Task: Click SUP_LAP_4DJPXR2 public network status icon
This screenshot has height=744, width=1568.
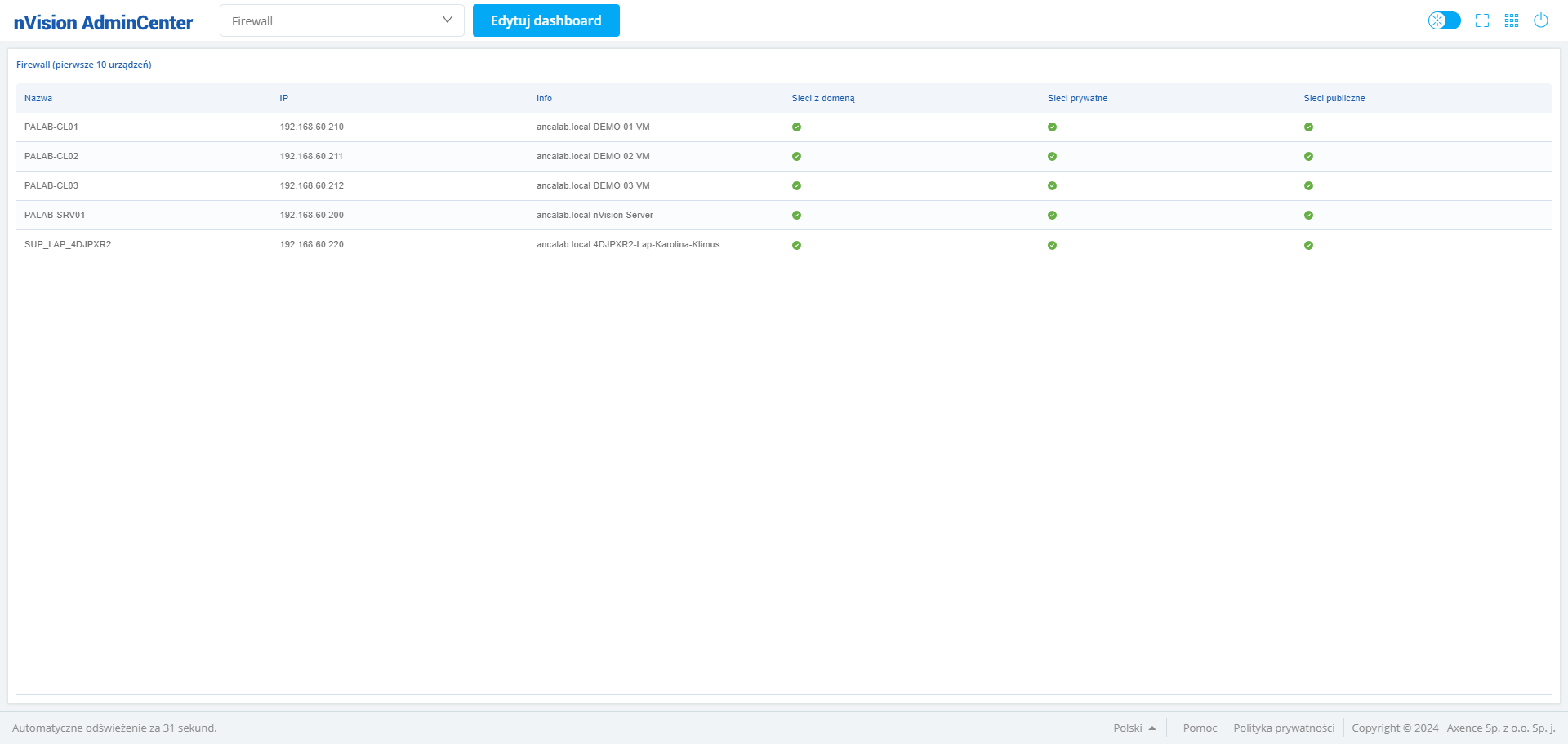Action: pos(1308,245)
